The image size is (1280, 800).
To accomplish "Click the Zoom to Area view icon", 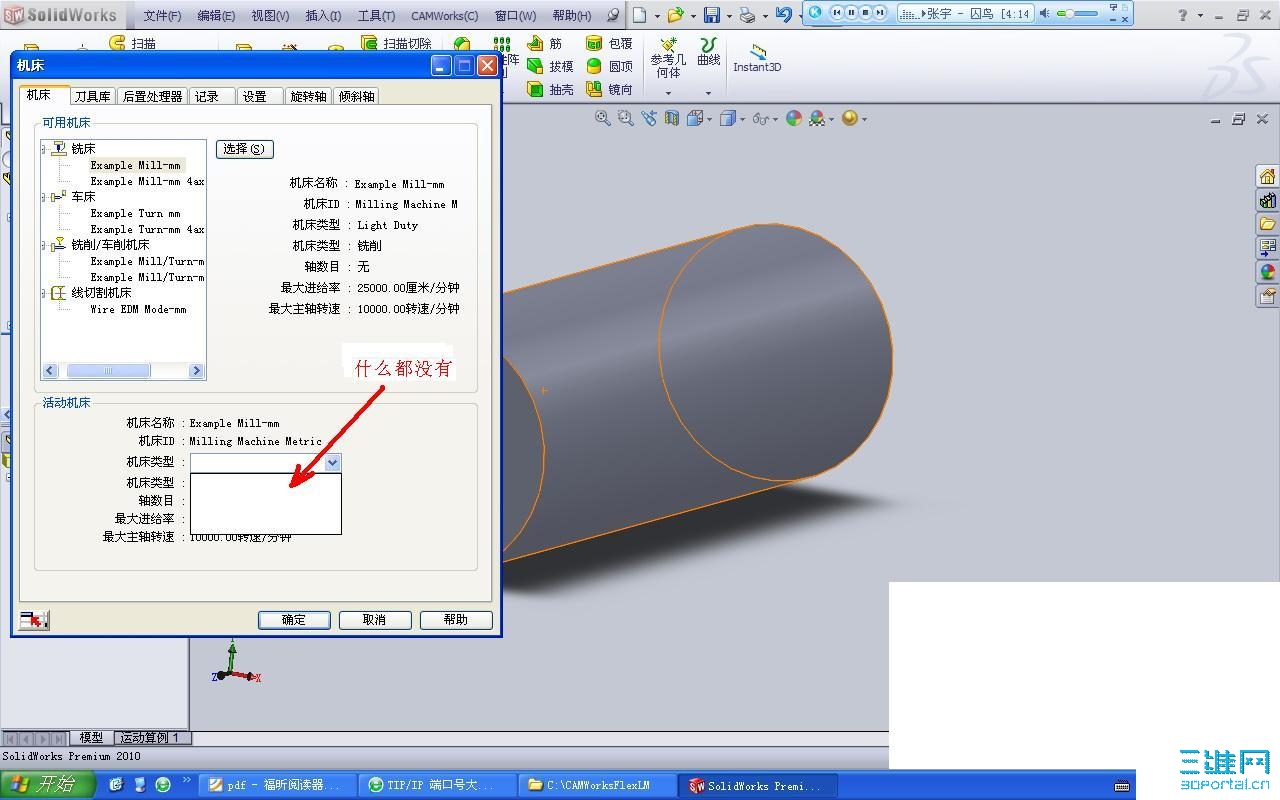I will click(x=625, y=118).
